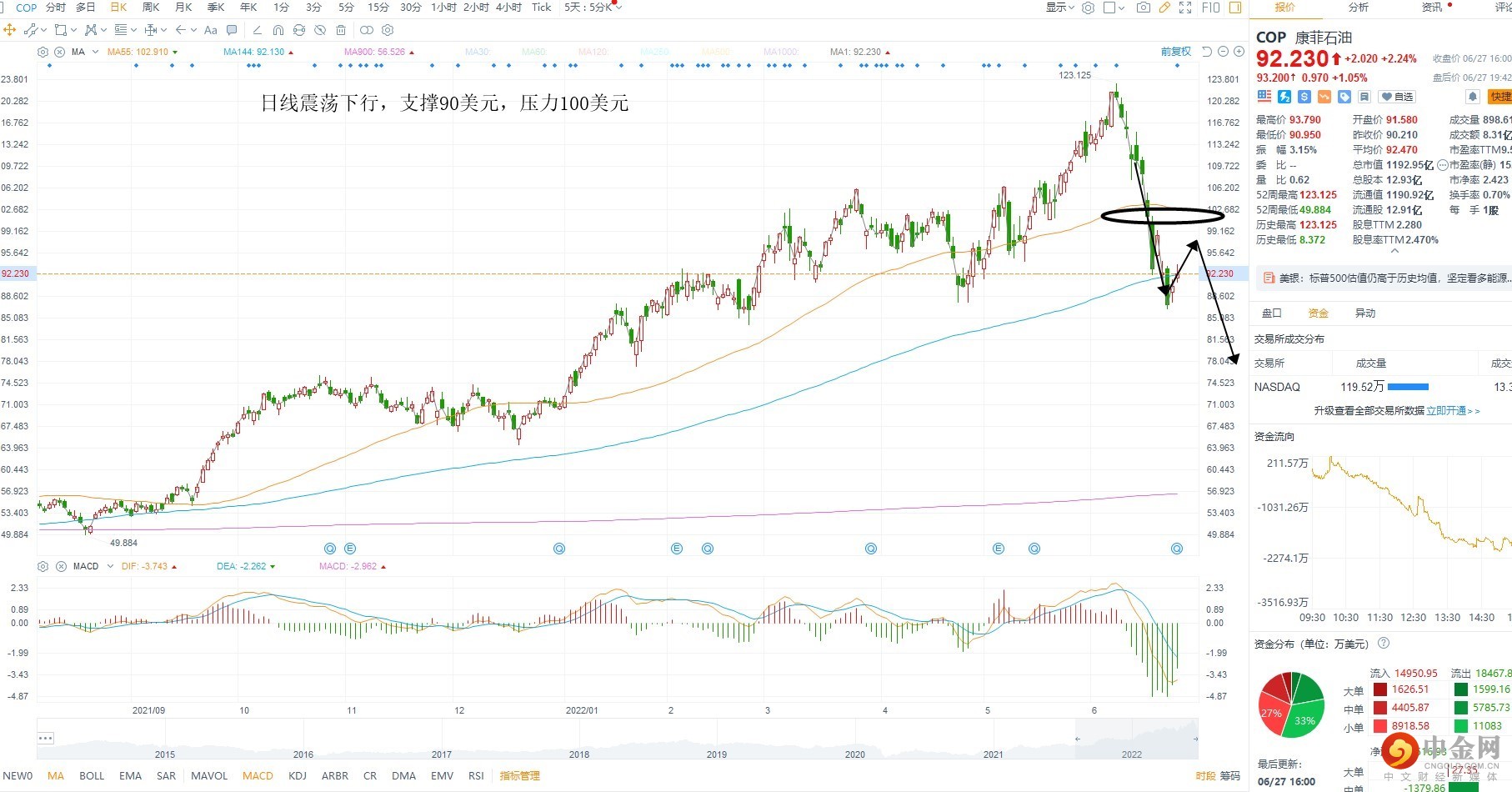Image resolution: width=1512 pixels, height=792 pixels.
Task: Open drawing toolbar settings gear
Action: [x=388, y=30]
